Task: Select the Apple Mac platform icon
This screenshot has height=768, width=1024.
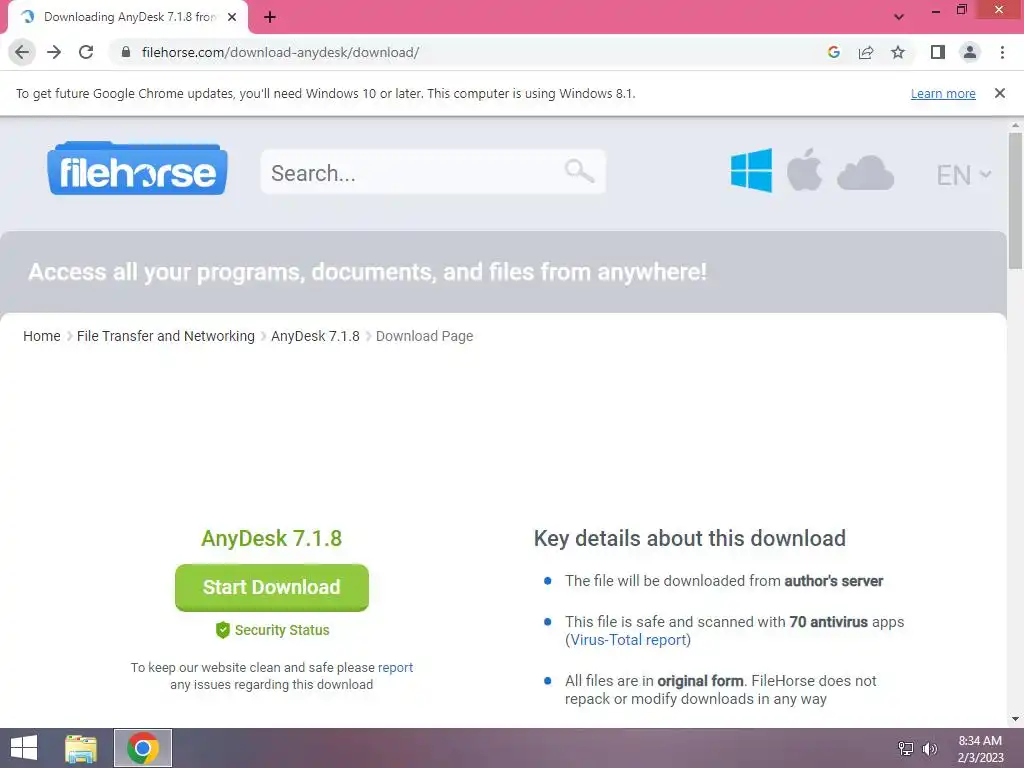Action: point(804,170)
